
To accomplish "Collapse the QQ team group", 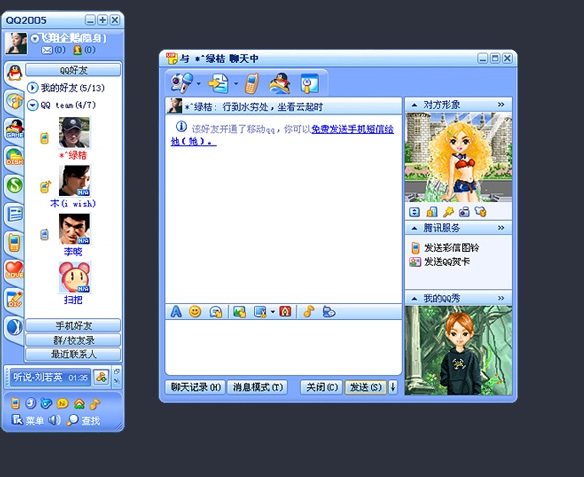I will [33, 105].
